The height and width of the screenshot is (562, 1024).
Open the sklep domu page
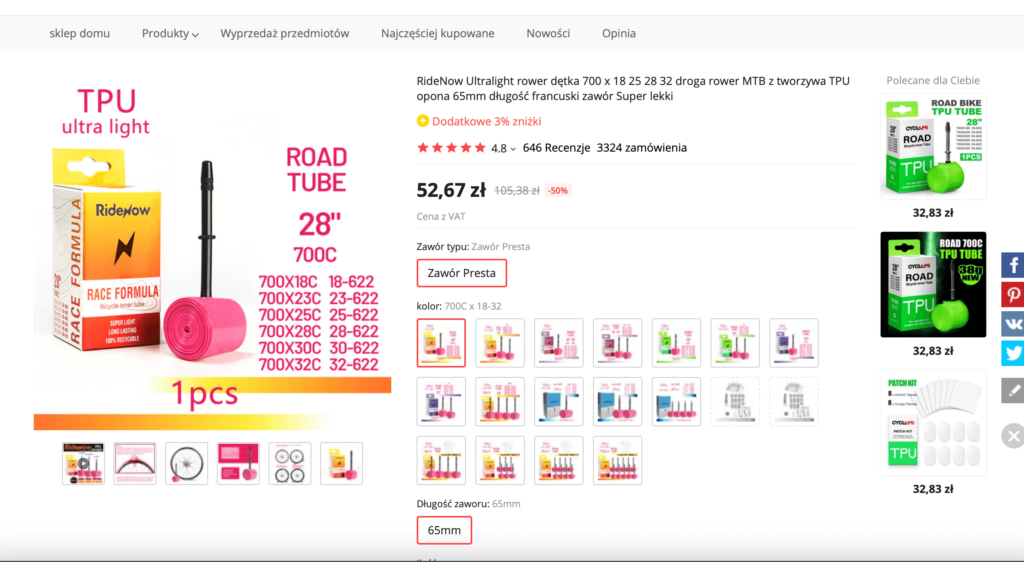point(80,33)
